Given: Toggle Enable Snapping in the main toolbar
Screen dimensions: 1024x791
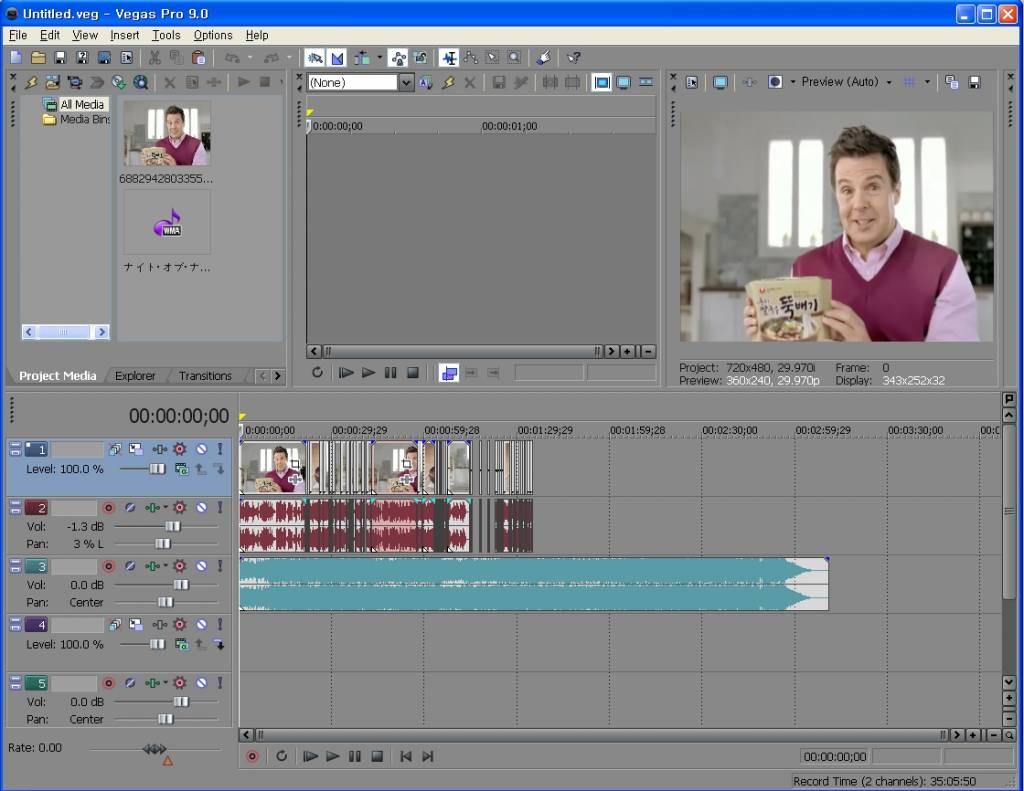Looking at the screenshot, I should (315, 58).
